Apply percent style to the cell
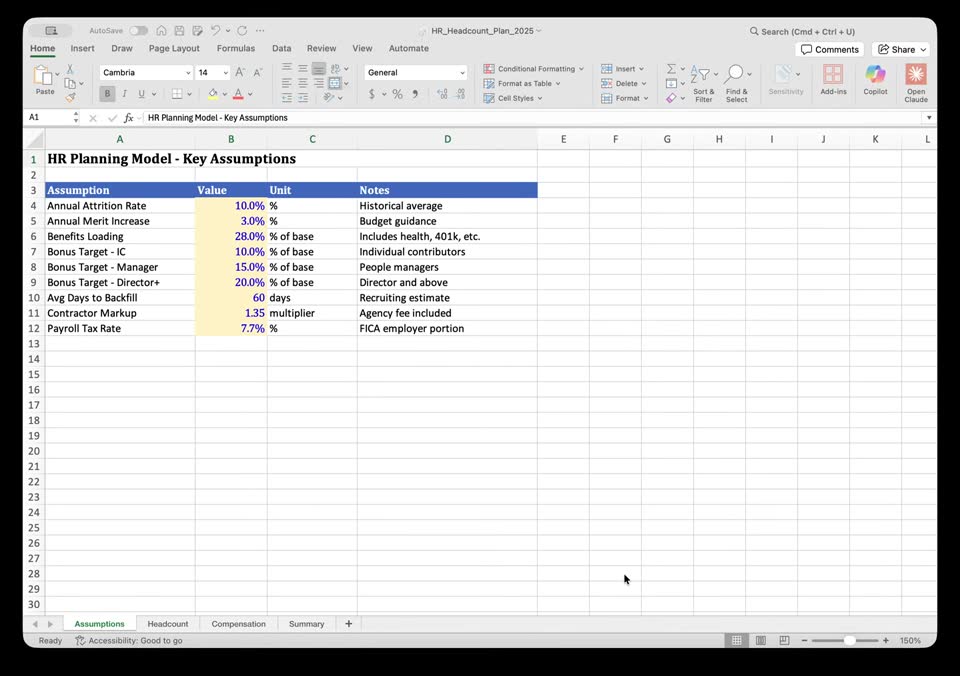 coord(397,94)
